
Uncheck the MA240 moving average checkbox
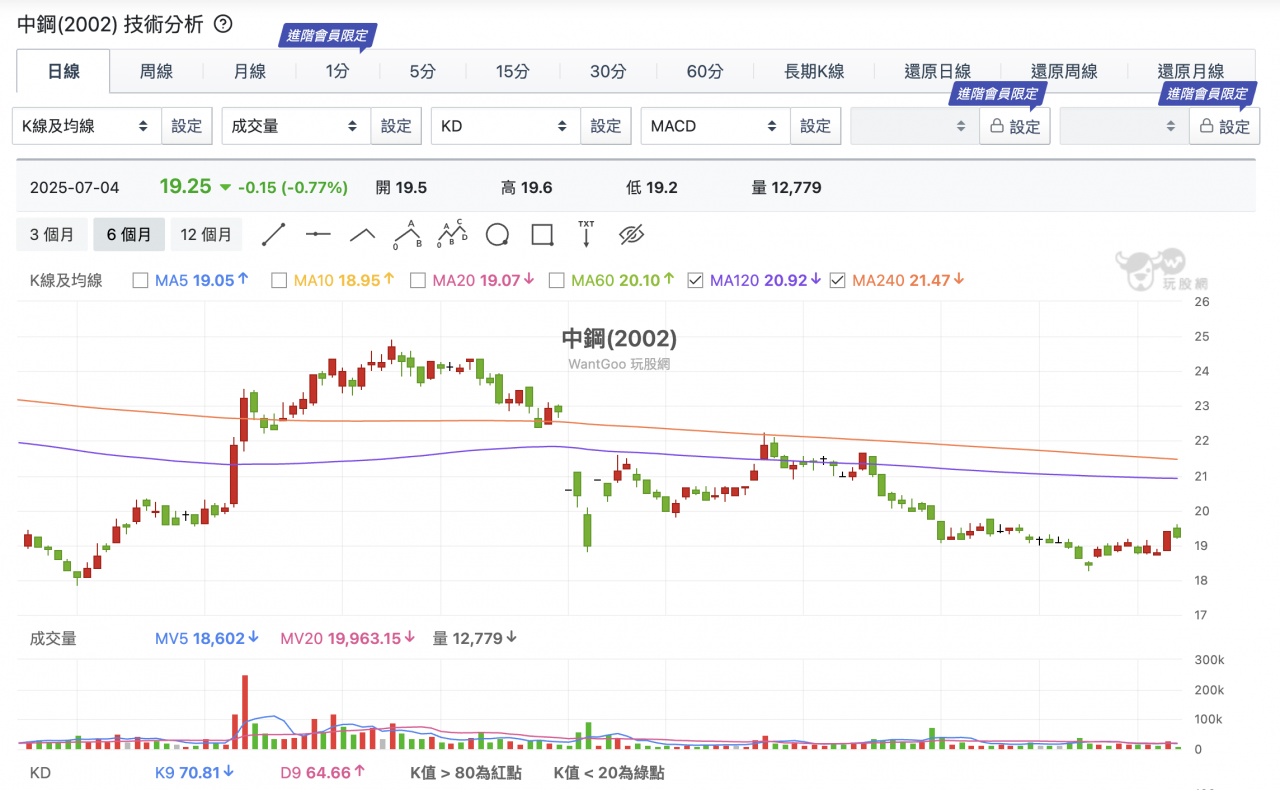(x=837, y=280)
